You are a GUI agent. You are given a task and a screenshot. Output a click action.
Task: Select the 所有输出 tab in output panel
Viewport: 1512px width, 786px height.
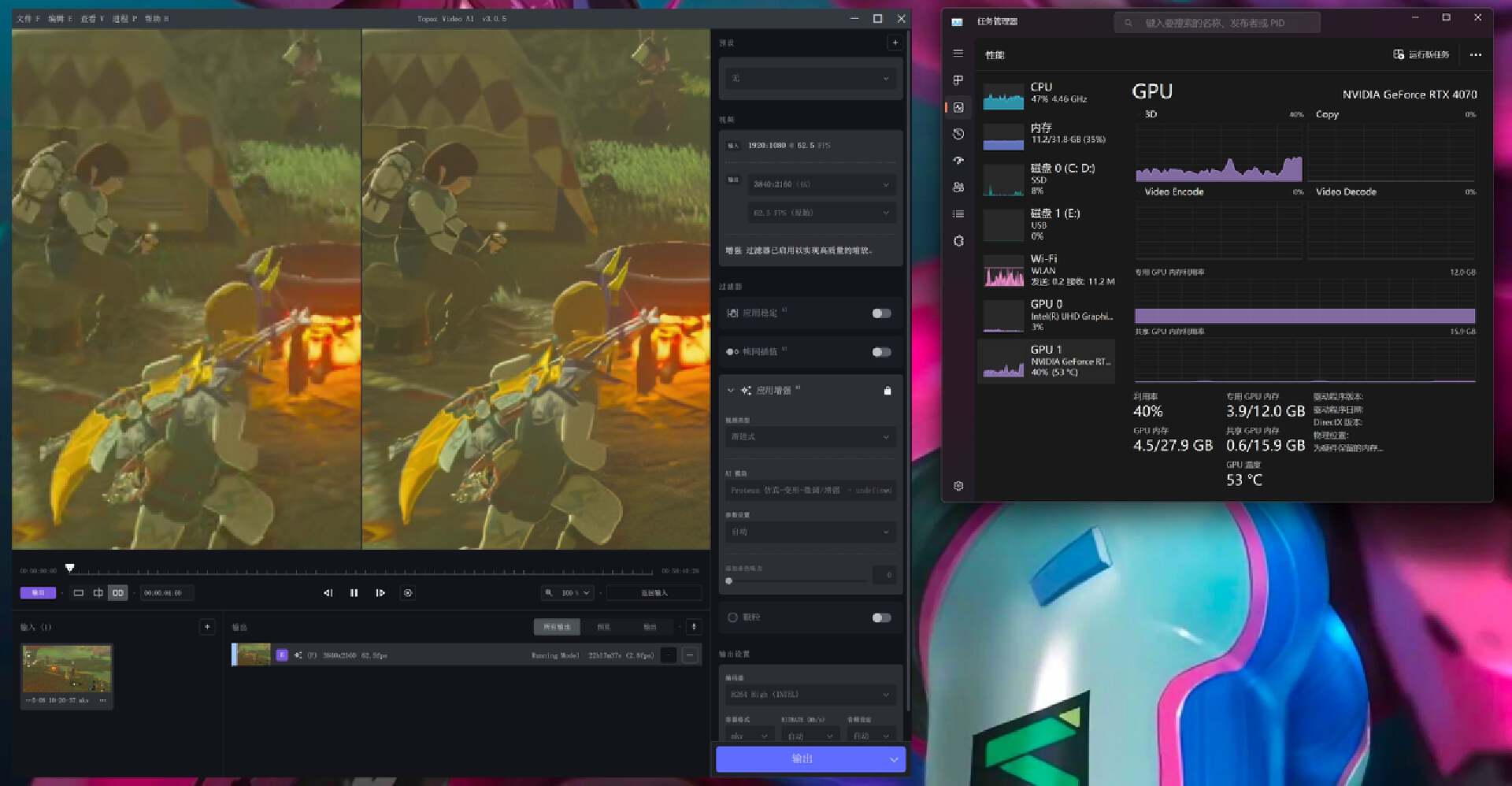557,627
